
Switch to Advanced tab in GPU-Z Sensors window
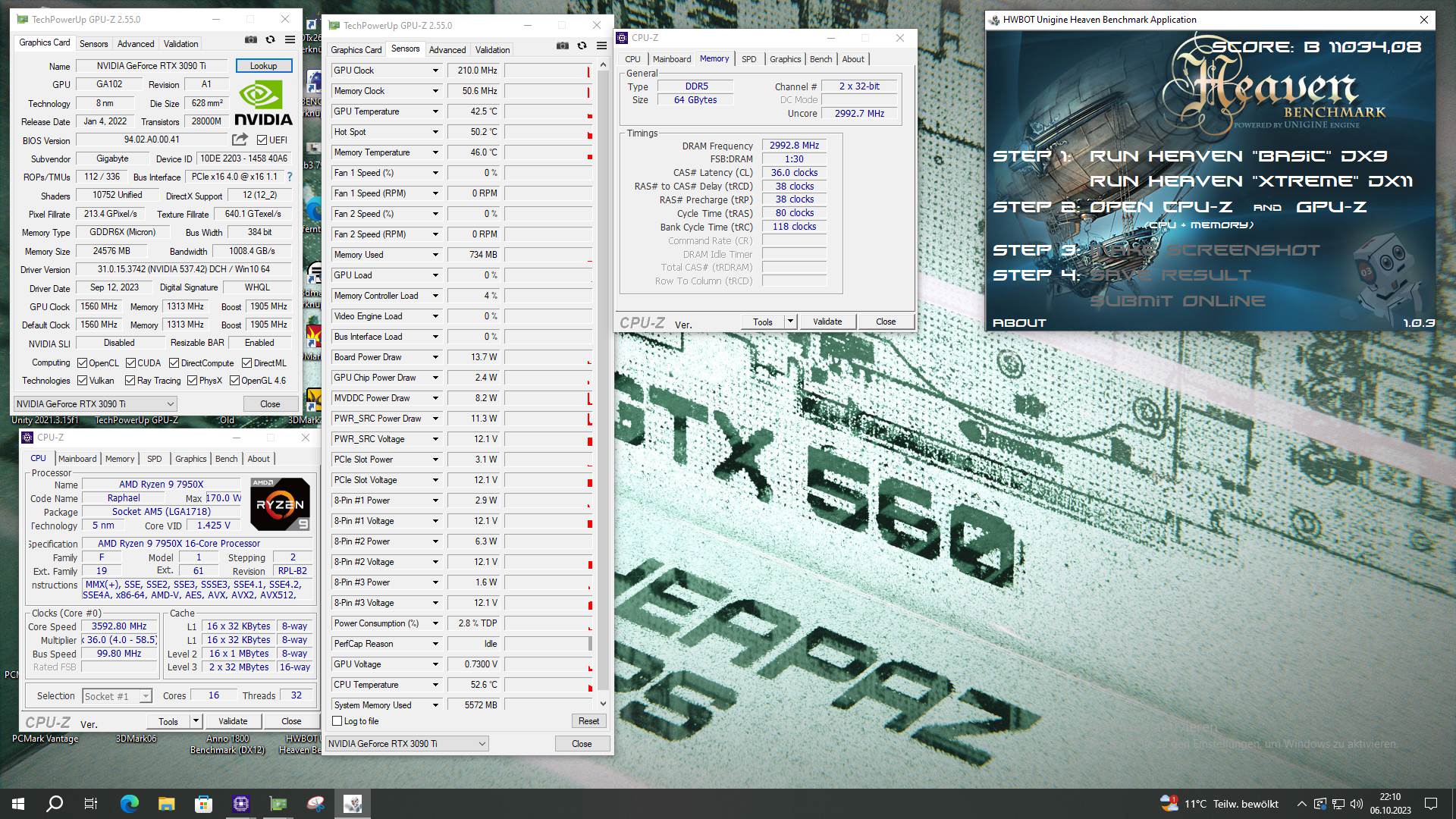coord(447,50)
